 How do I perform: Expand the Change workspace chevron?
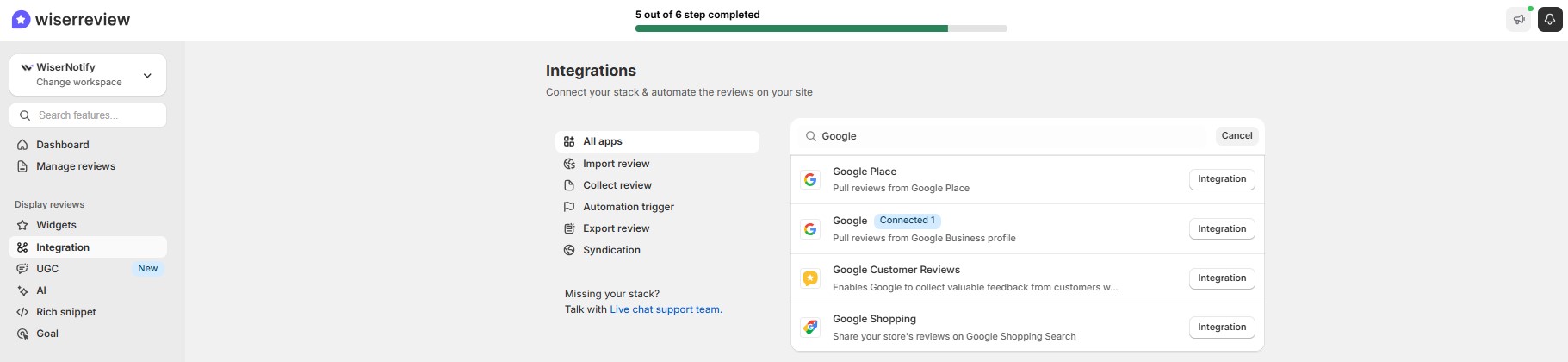coord(147,75)
